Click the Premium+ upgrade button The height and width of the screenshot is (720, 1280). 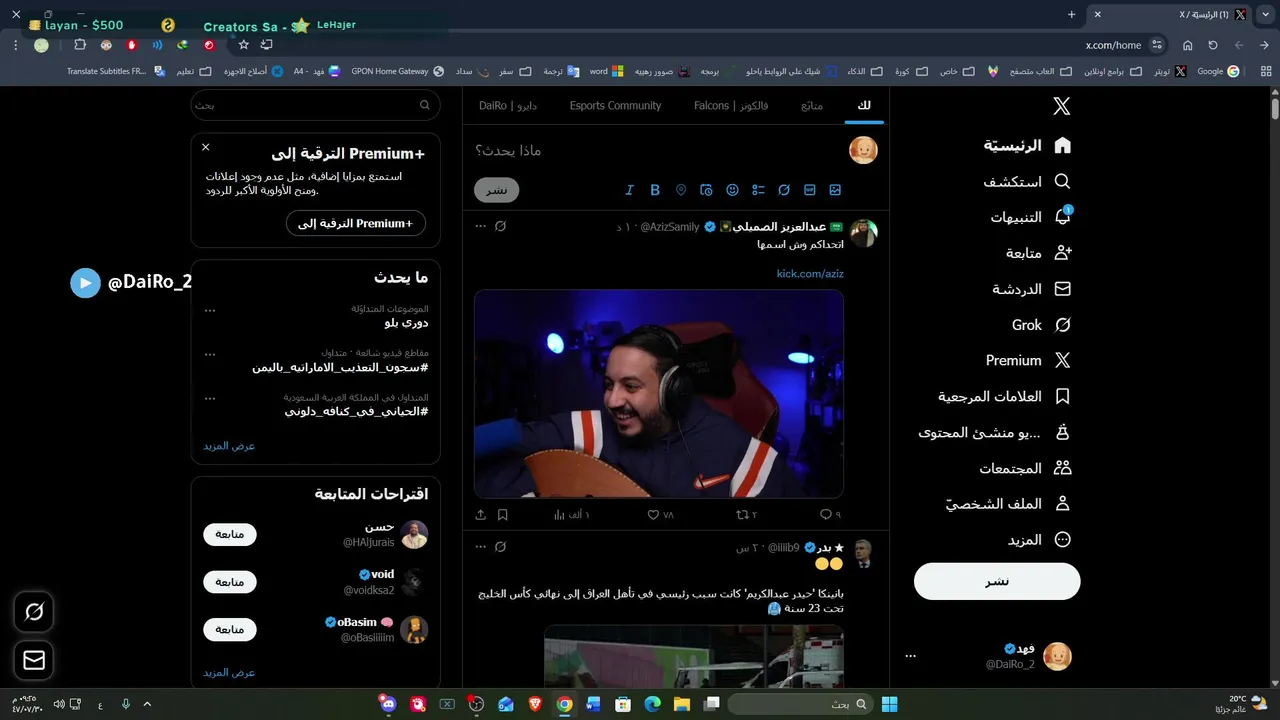pos(356,223)
